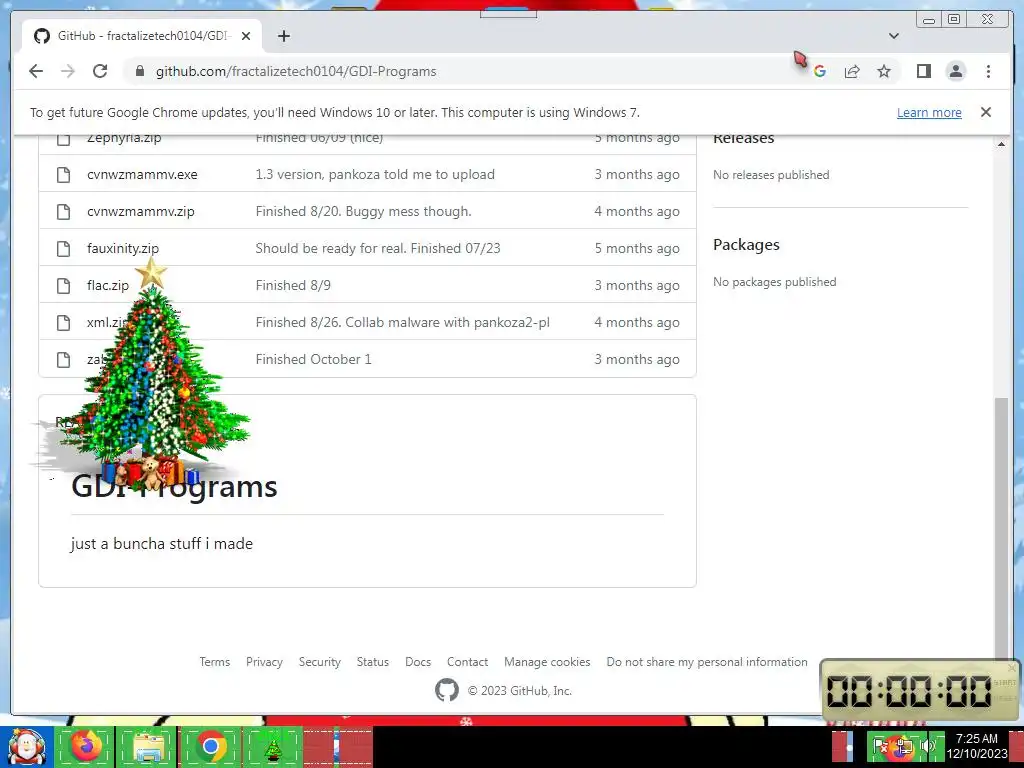Viewport: 1024px width, 768px height.
Task: Open Manage cookies footer link
Action: [x=547, y=662]
